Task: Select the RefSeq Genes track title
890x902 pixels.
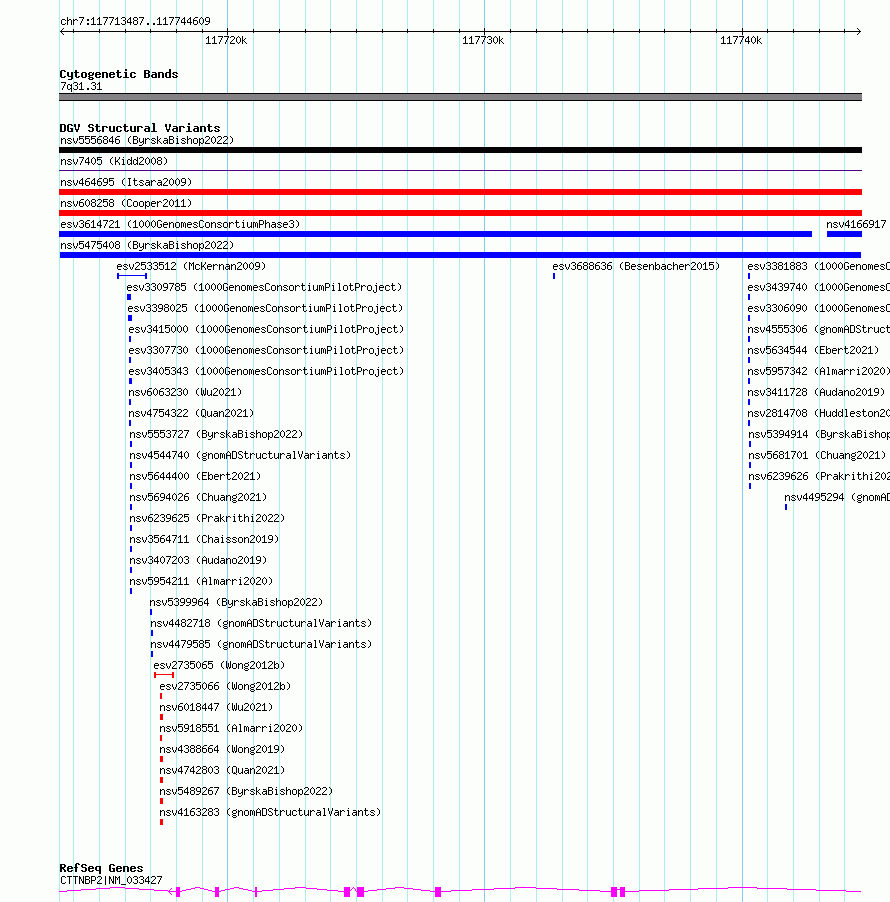Action: click(x=101, y=868)
